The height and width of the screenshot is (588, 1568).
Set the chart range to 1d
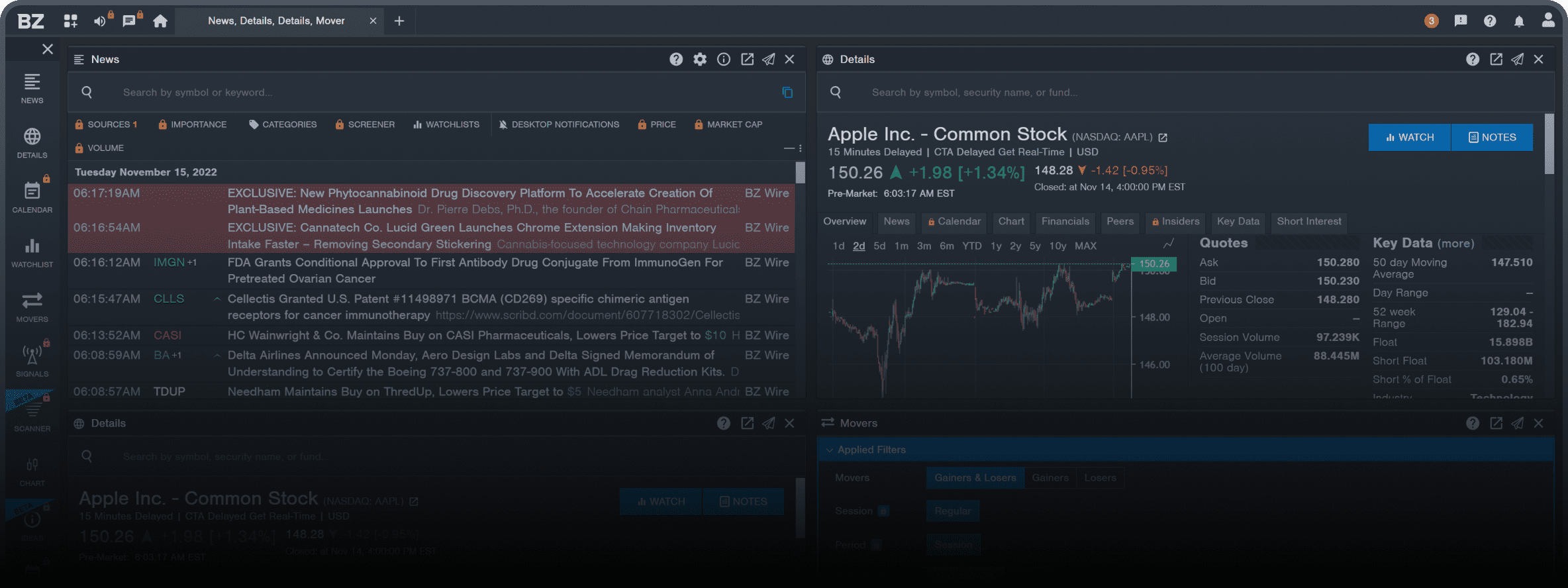click(838, 246)
